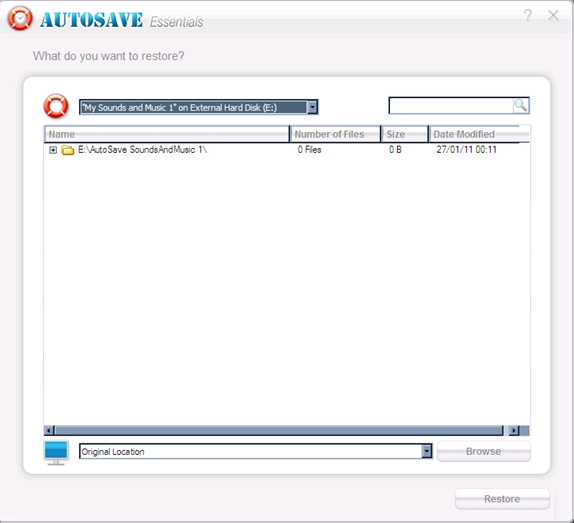The image size is (574, 523).
Task: Click inside the search text field
Action: 451,106
